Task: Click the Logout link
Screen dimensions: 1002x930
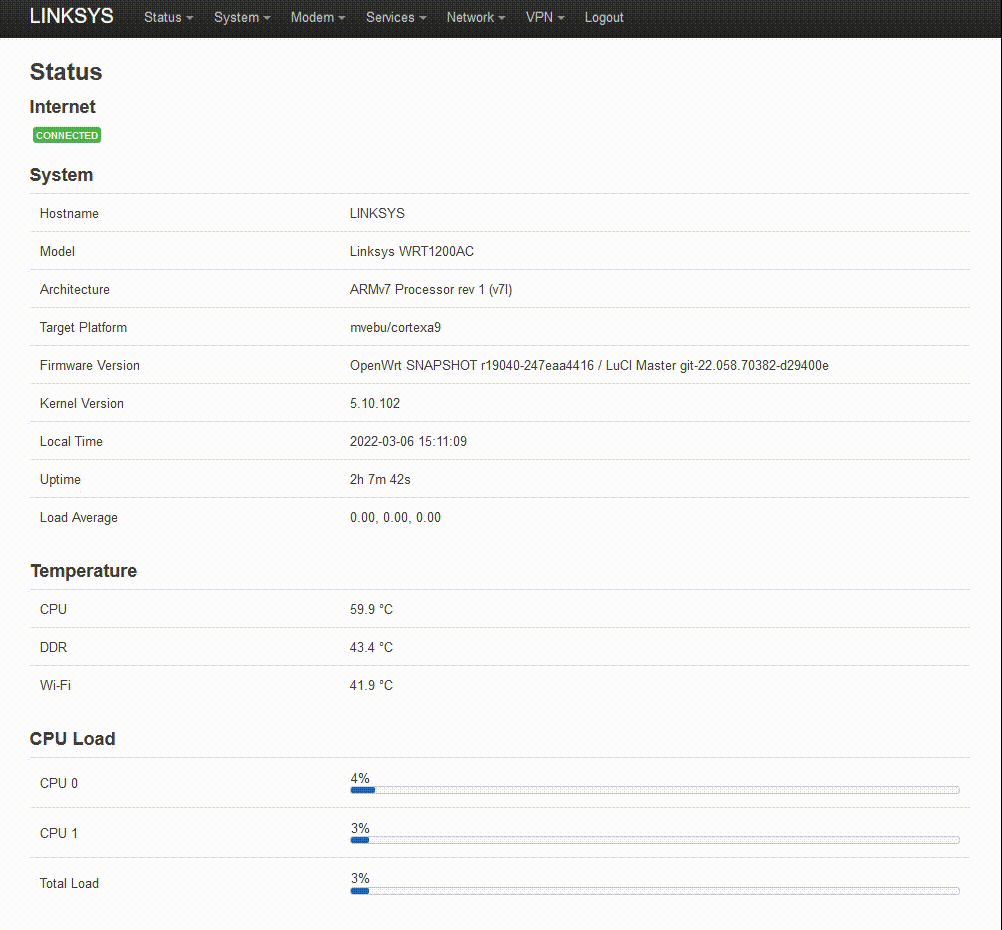Action: (604, 17)
